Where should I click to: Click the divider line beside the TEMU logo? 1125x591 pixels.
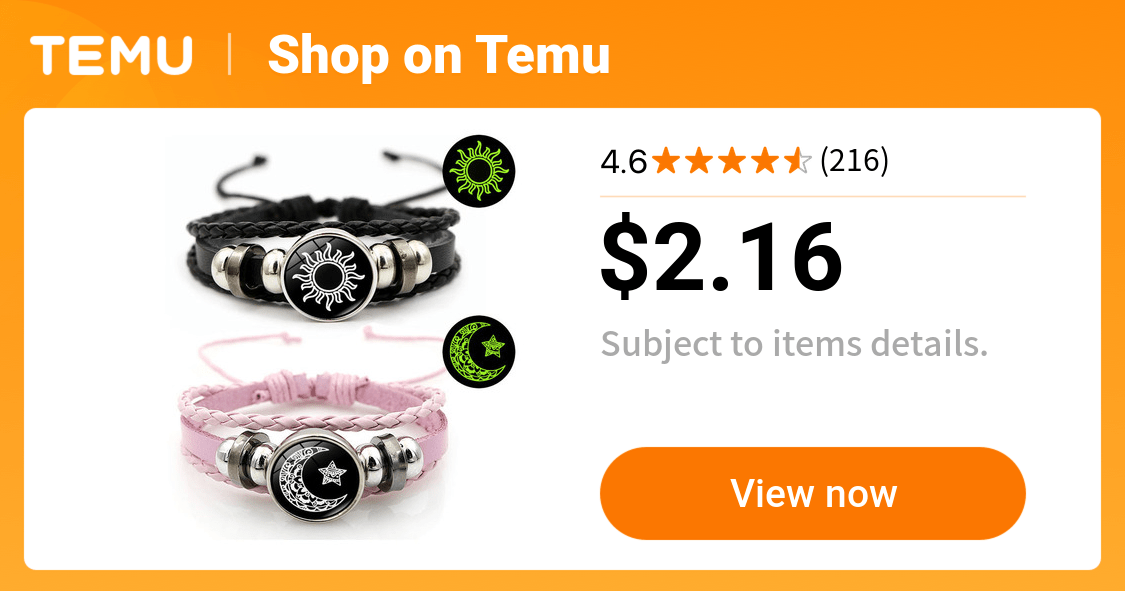pos(230,55)
